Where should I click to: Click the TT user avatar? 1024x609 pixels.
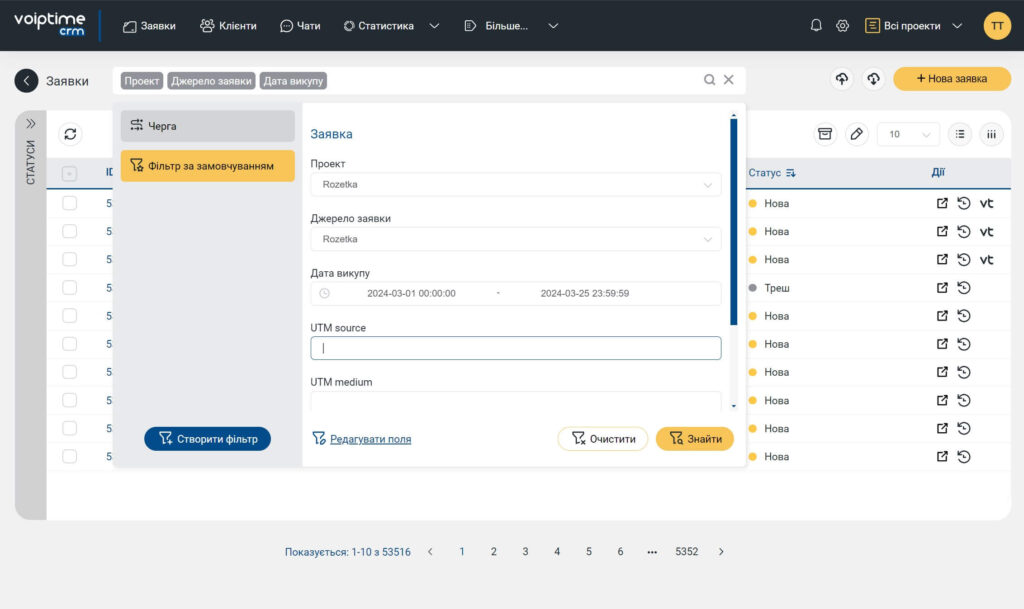coord(997,25)
